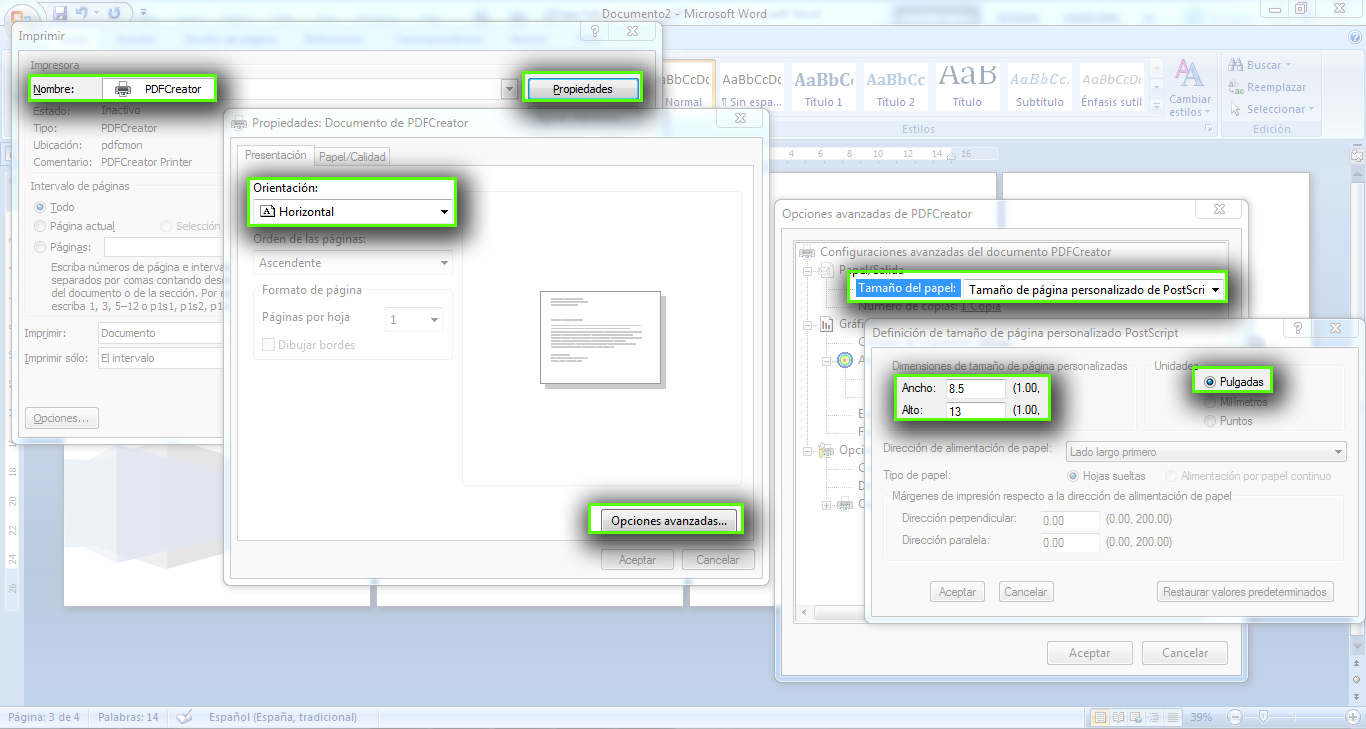
Task: Click Restaurar valores predeterminados
Action: pos(1245,592)
